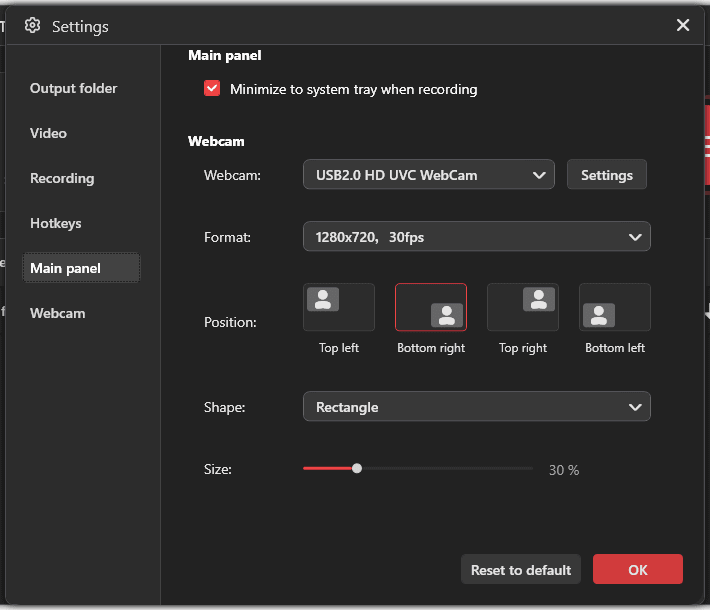This screenshot has width=710, height=610.
Task: Choose the Bottom right webcam position
Action: tap(431, 307)
